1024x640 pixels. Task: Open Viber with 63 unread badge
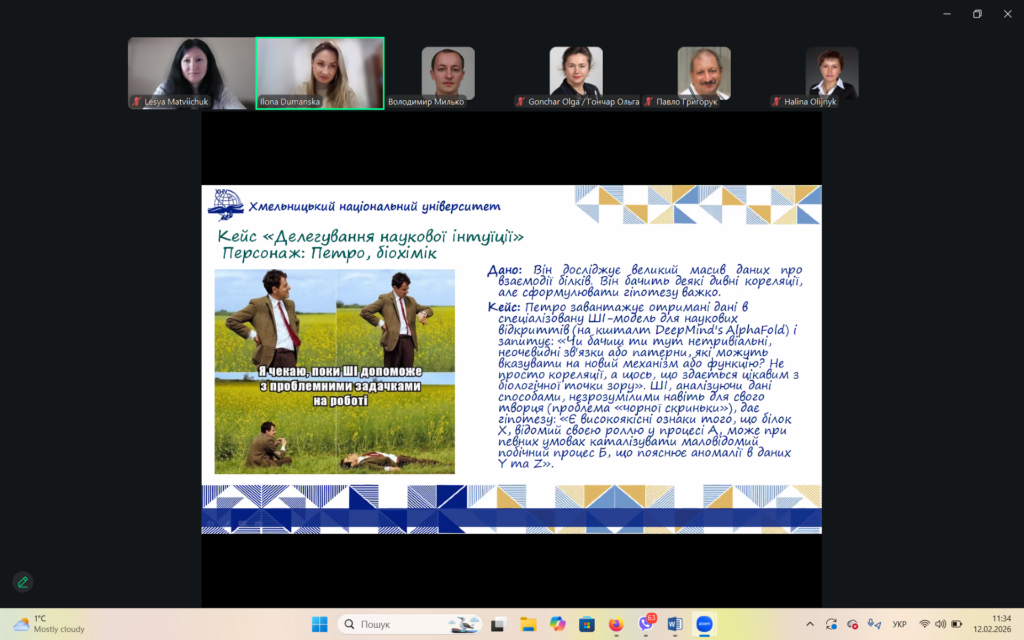tap(645, 624)
